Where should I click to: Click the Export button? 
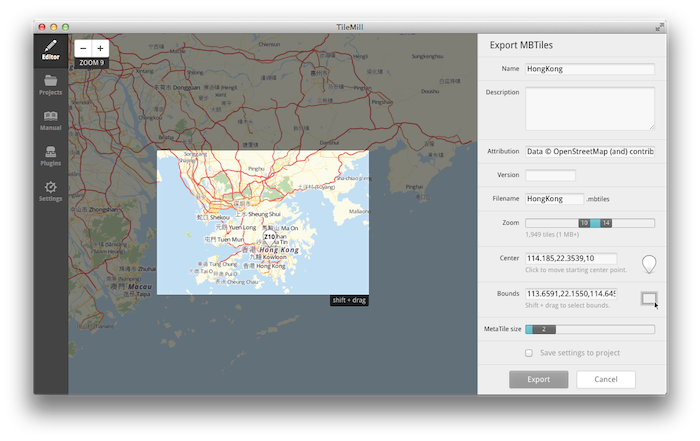[x=538, y=380]
